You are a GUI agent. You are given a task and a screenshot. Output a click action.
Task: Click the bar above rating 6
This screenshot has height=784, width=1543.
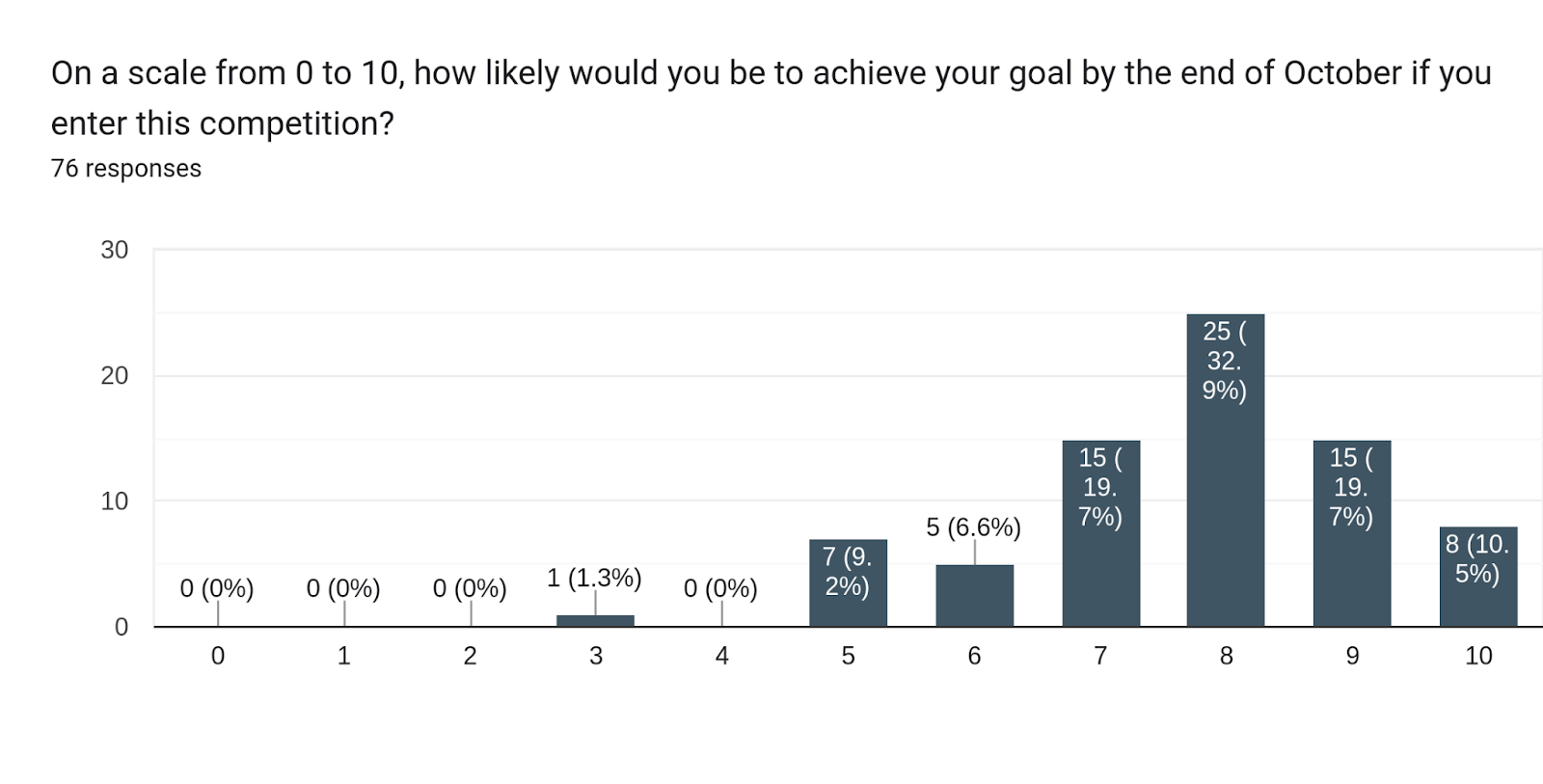coord(974,596)
